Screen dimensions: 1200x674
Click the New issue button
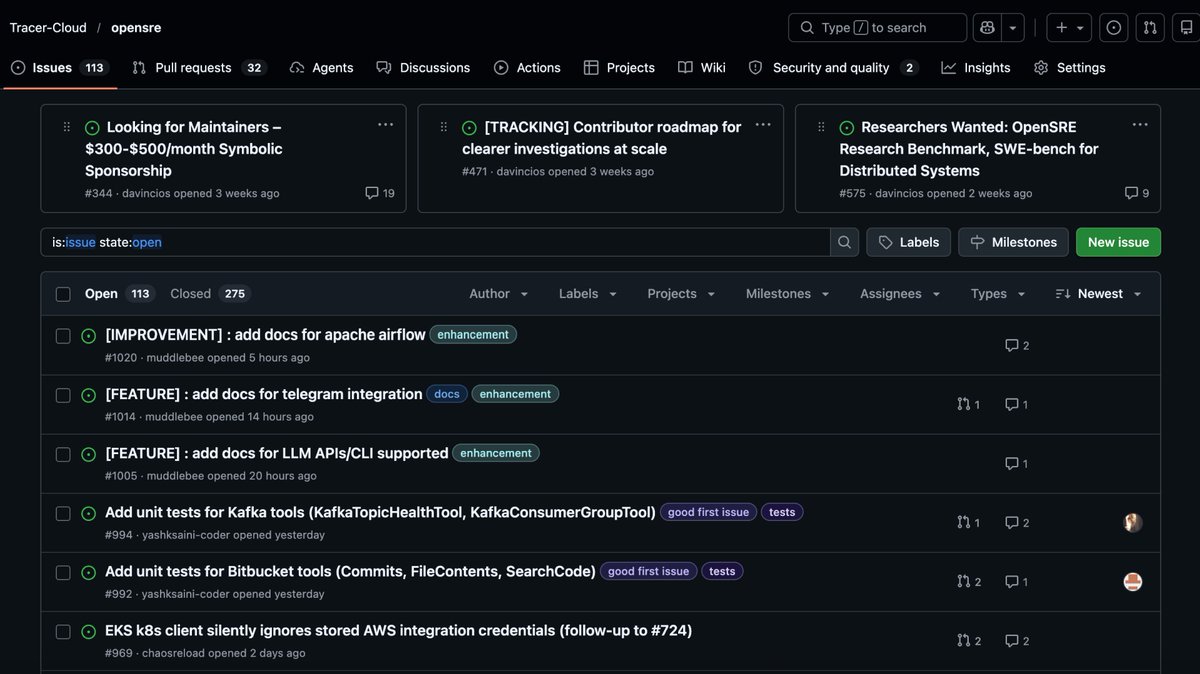1118,242
